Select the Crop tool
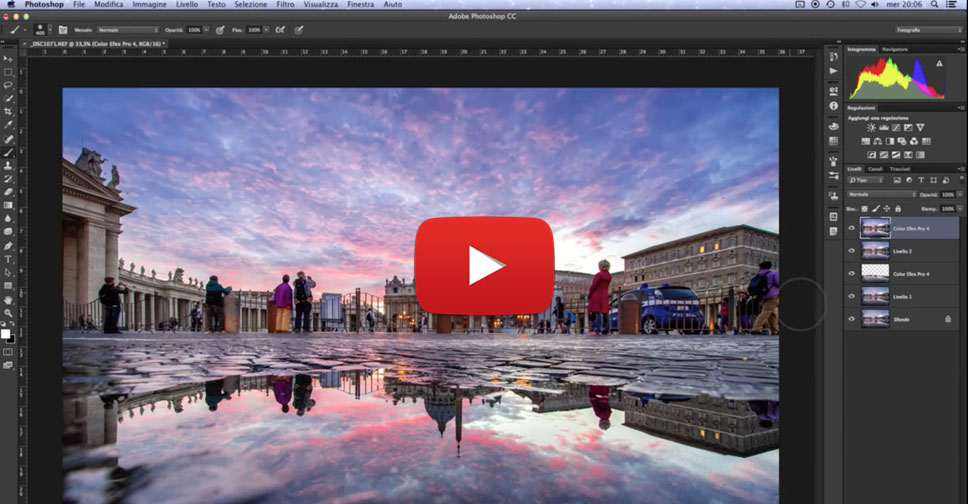Viewport: 968px width, 504px height. (8, 112)
